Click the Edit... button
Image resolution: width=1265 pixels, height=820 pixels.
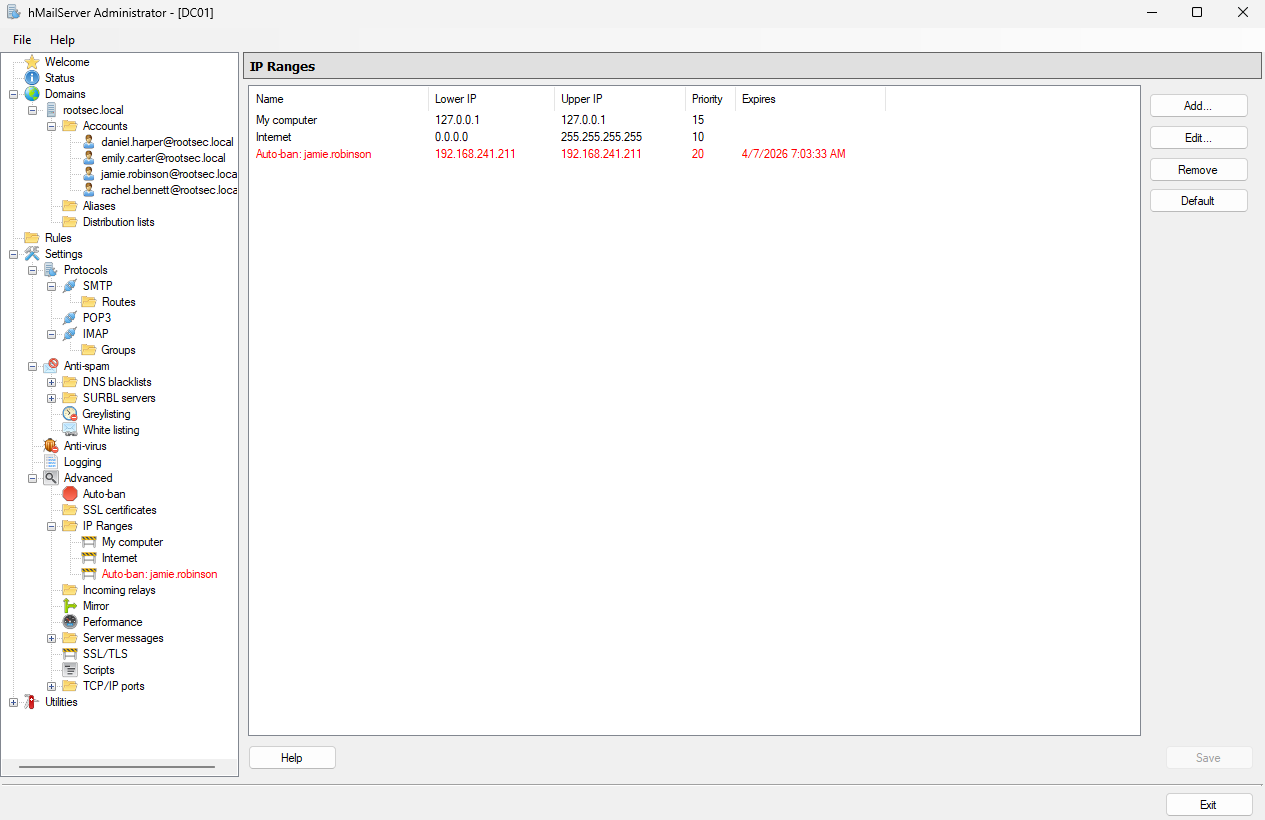(x=1198, y=138)
